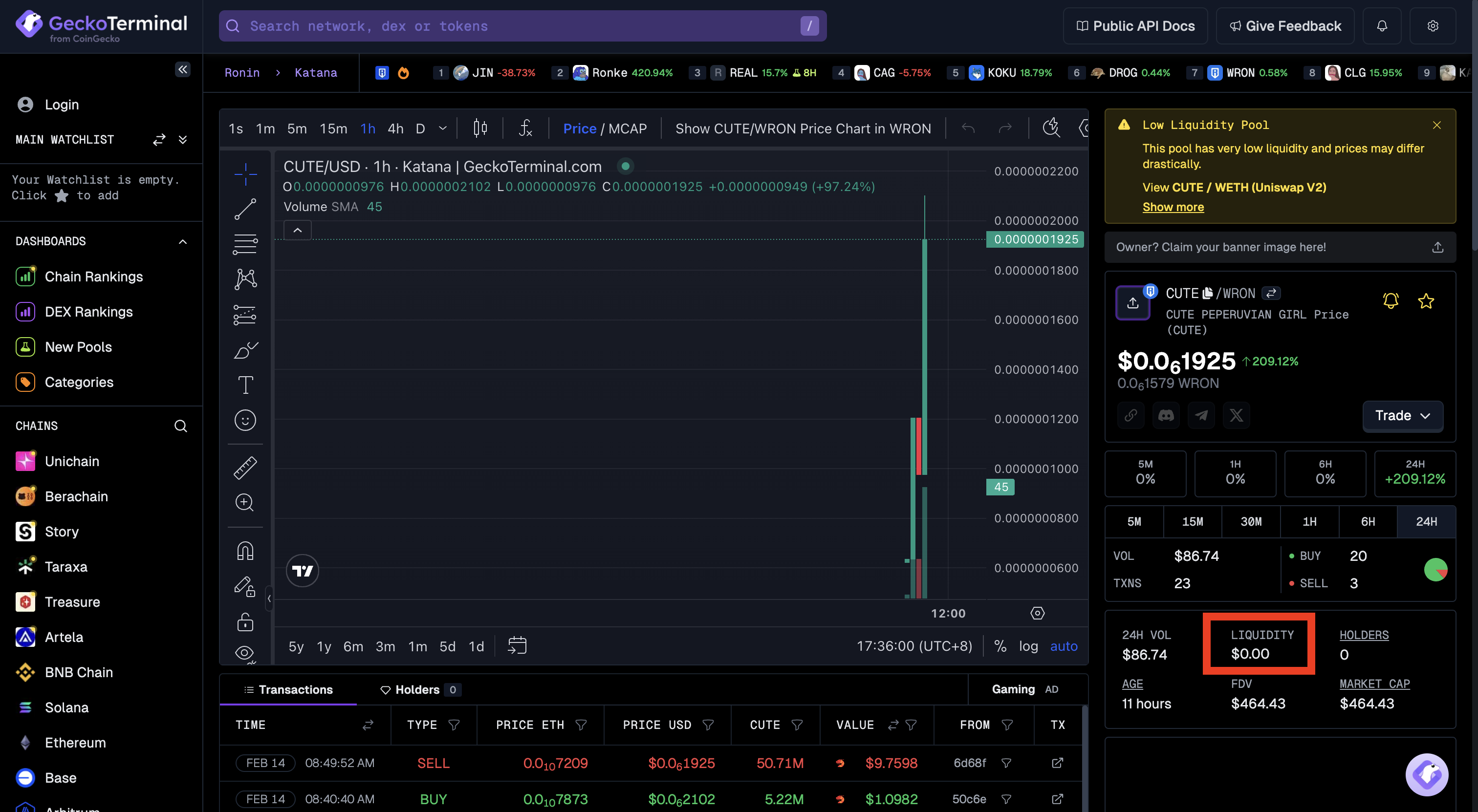Viewport: 1478px width, 812px height.
Task: Dismiss the Low Liquidity Pool warning
Action: (1436, 125)
